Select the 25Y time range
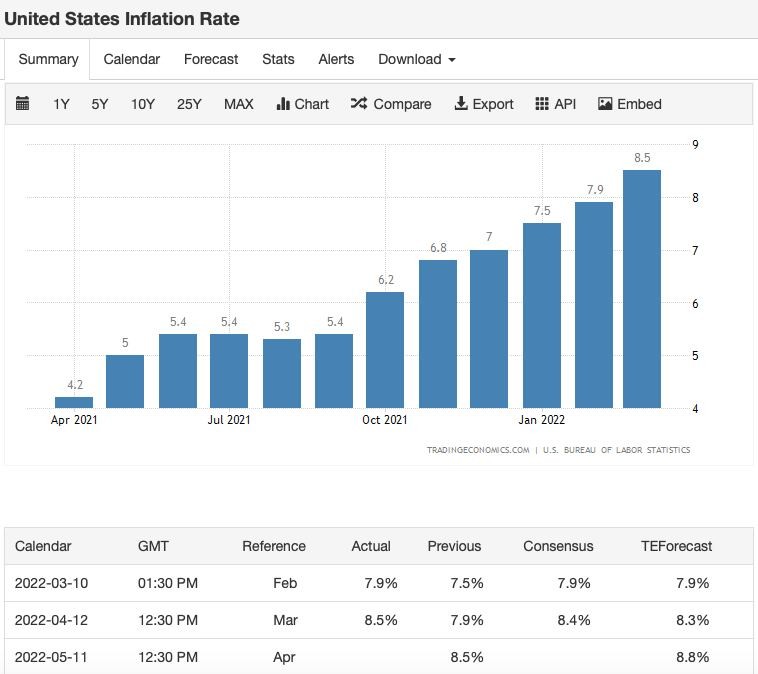The width and height of the screenshot is (758, 674). tap(189, 104)
